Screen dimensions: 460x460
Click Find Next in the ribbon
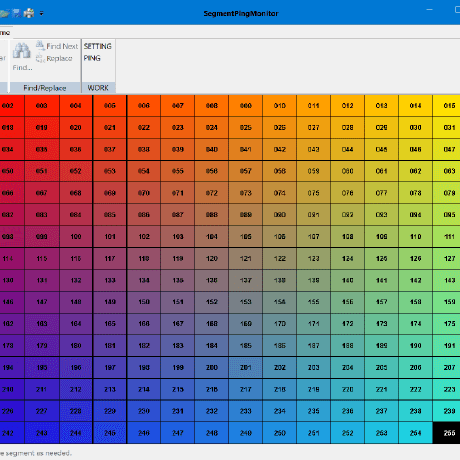pos(57,46)
